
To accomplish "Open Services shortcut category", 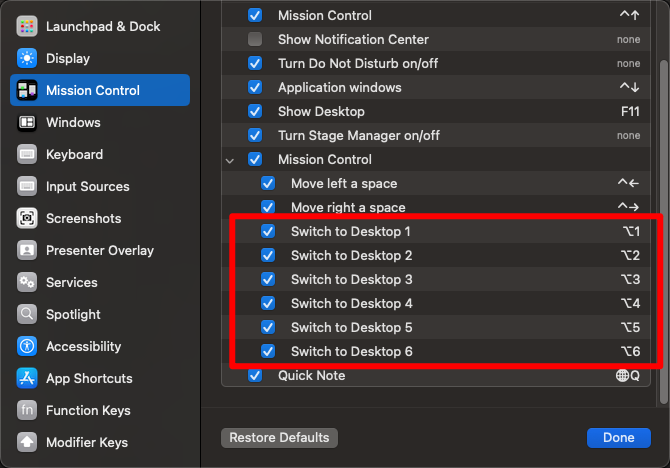I will click(100, 282).
